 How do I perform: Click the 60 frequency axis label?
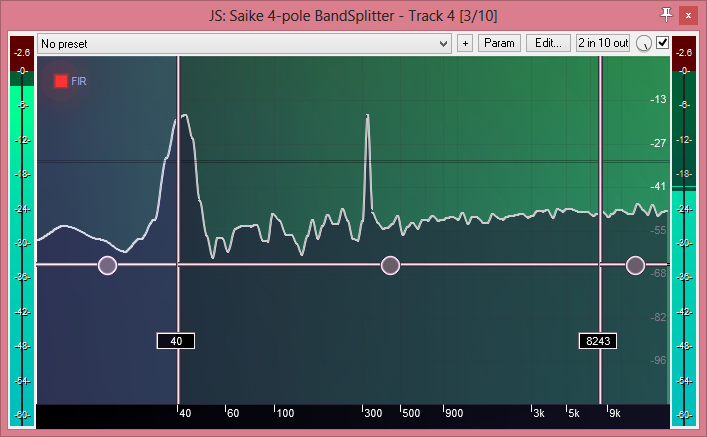(x=233, y=413)
